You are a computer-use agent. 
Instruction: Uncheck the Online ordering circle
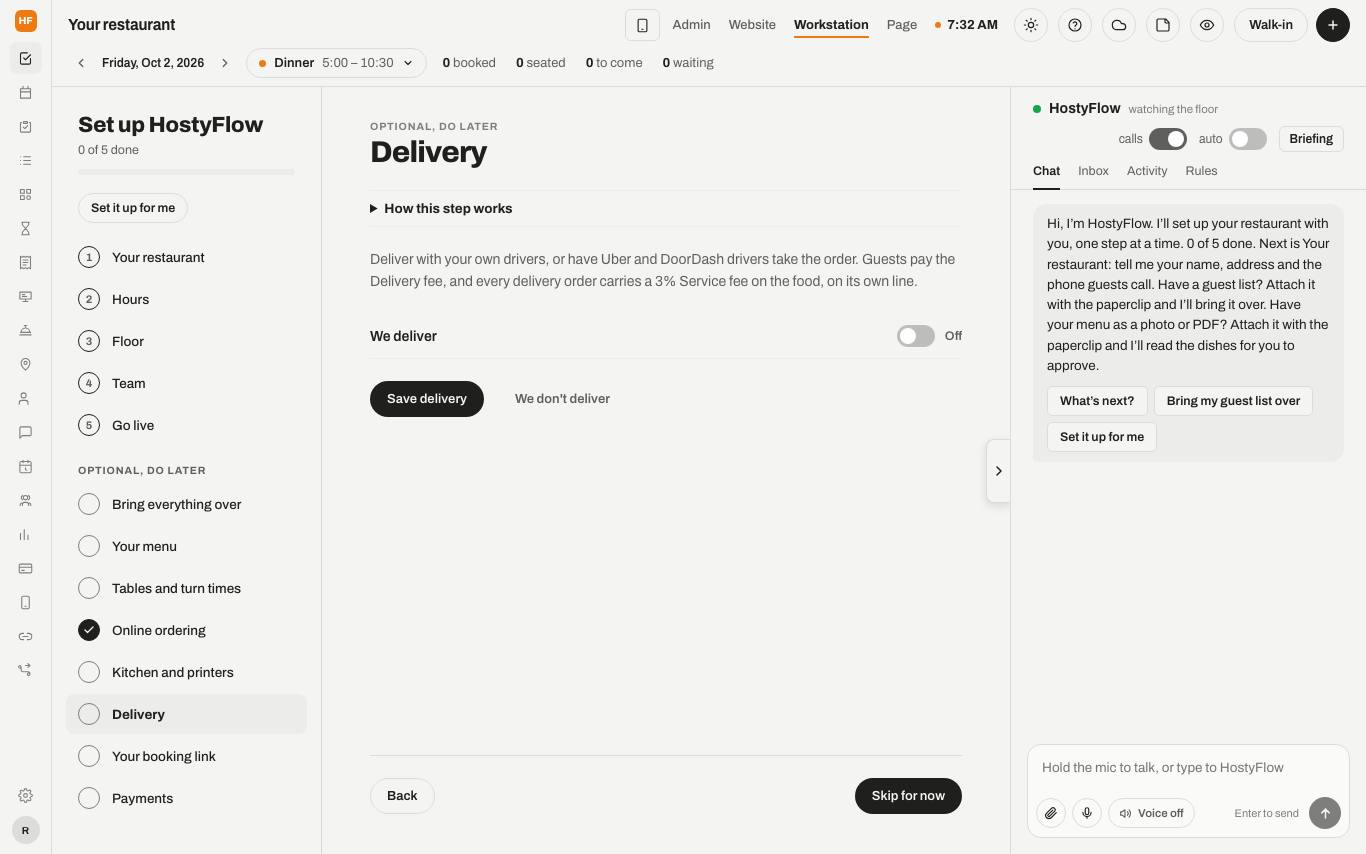[x=89, y=630]
